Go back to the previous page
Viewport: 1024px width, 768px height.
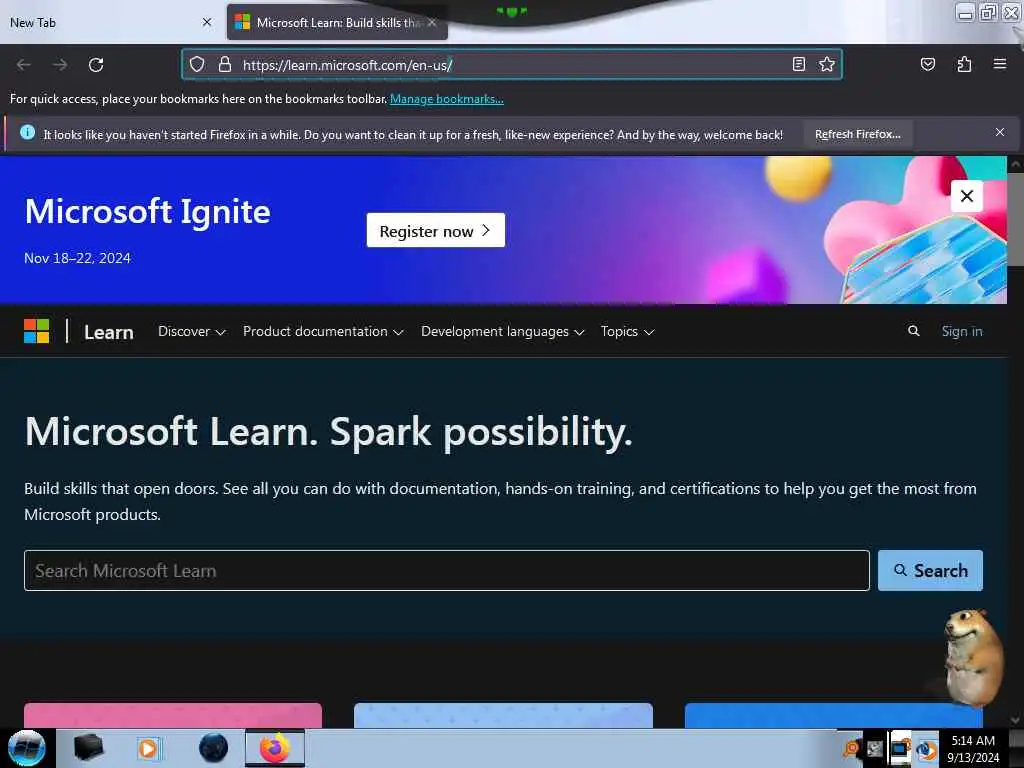click(24, 65)
